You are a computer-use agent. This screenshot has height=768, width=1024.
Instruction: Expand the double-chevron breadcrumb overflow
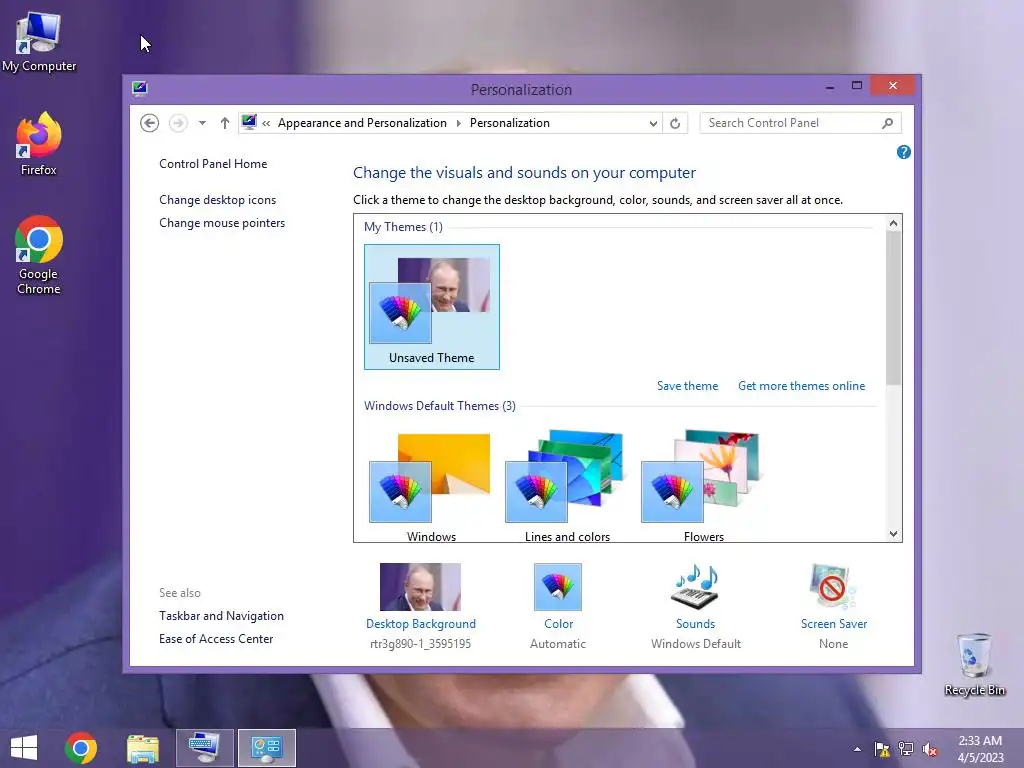(266, 123)
